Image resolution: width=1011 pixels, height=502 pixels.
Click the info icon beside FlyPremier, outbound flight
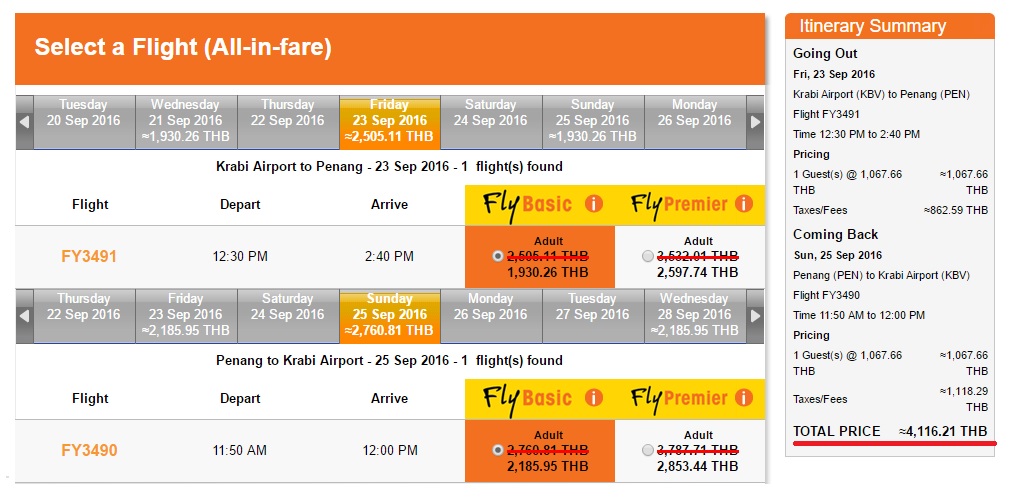[742, 204]
